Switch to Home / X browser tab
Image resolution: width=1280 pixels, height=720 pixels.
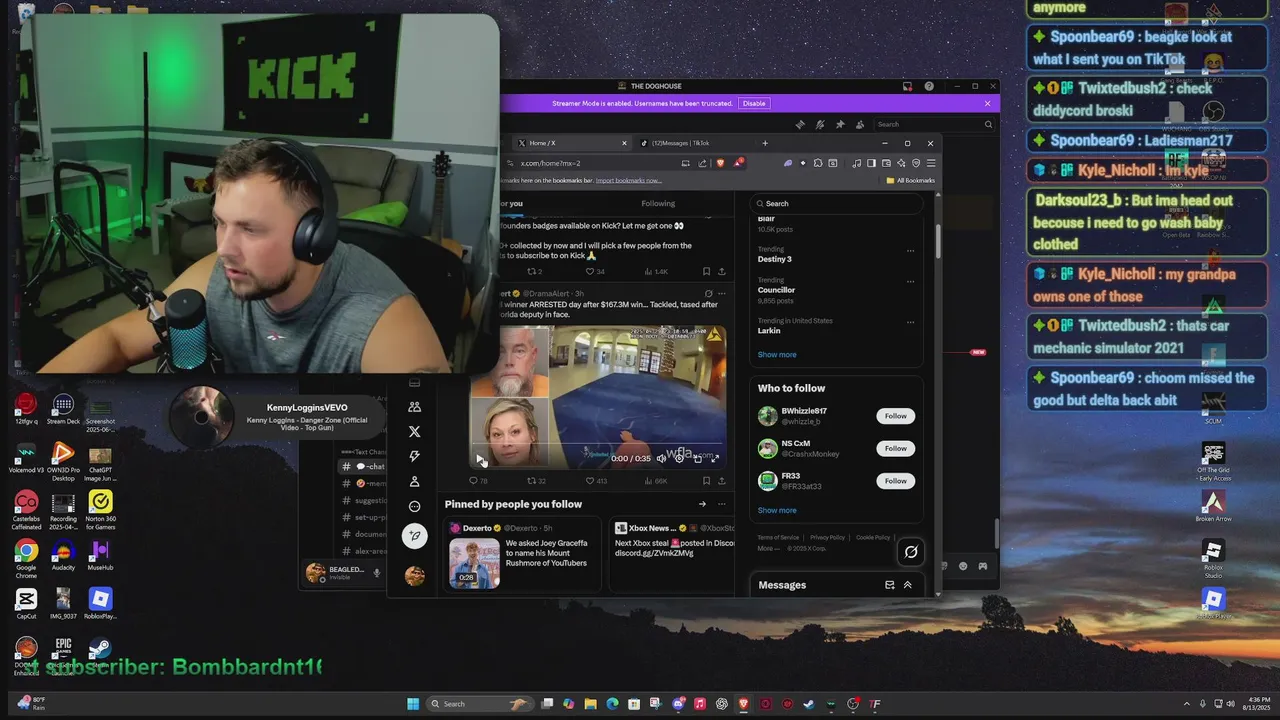tap(570, 143)
